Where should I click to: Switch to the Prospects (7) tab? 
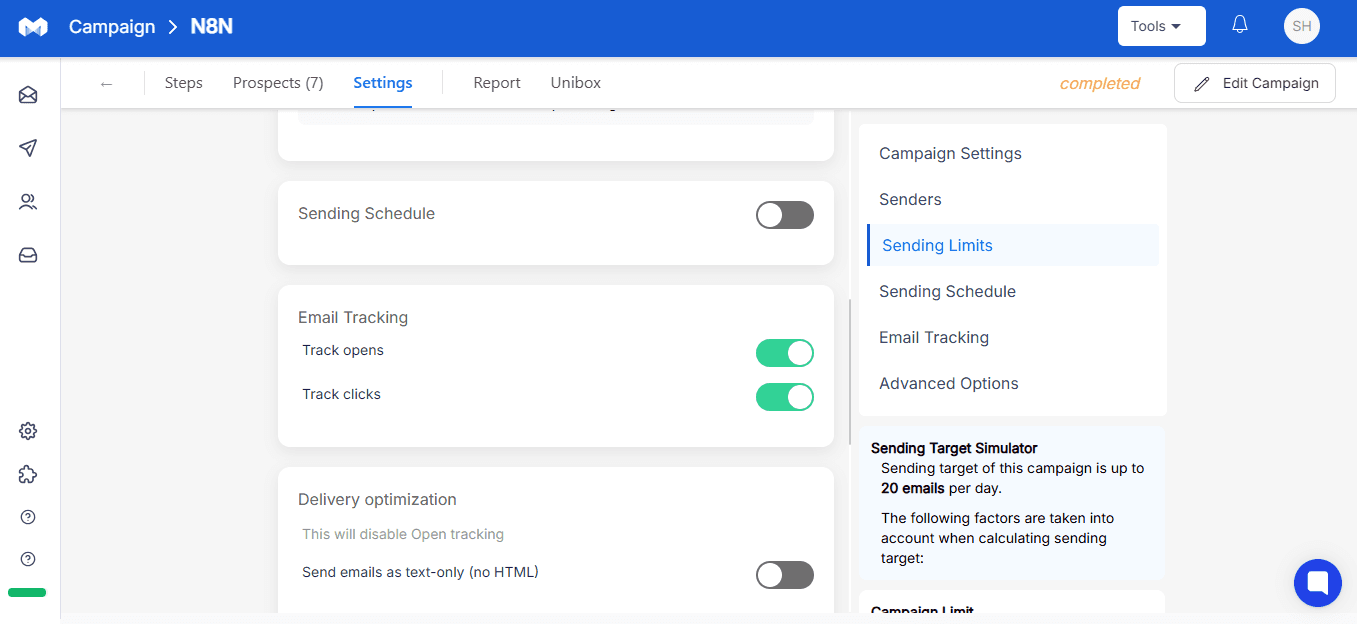(278, 83)
